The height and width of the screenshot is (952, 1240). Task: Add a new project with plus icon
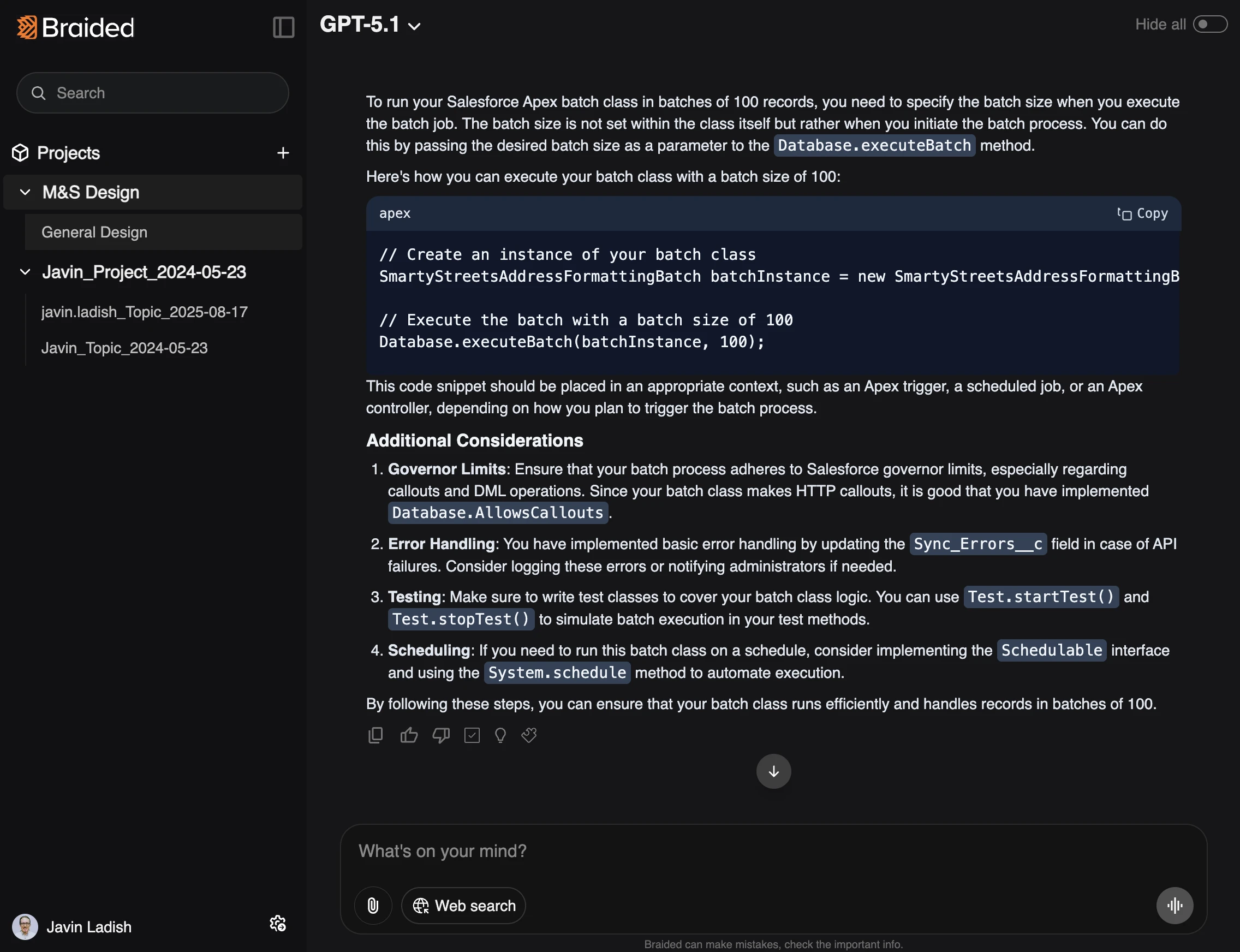coord(283,153)
